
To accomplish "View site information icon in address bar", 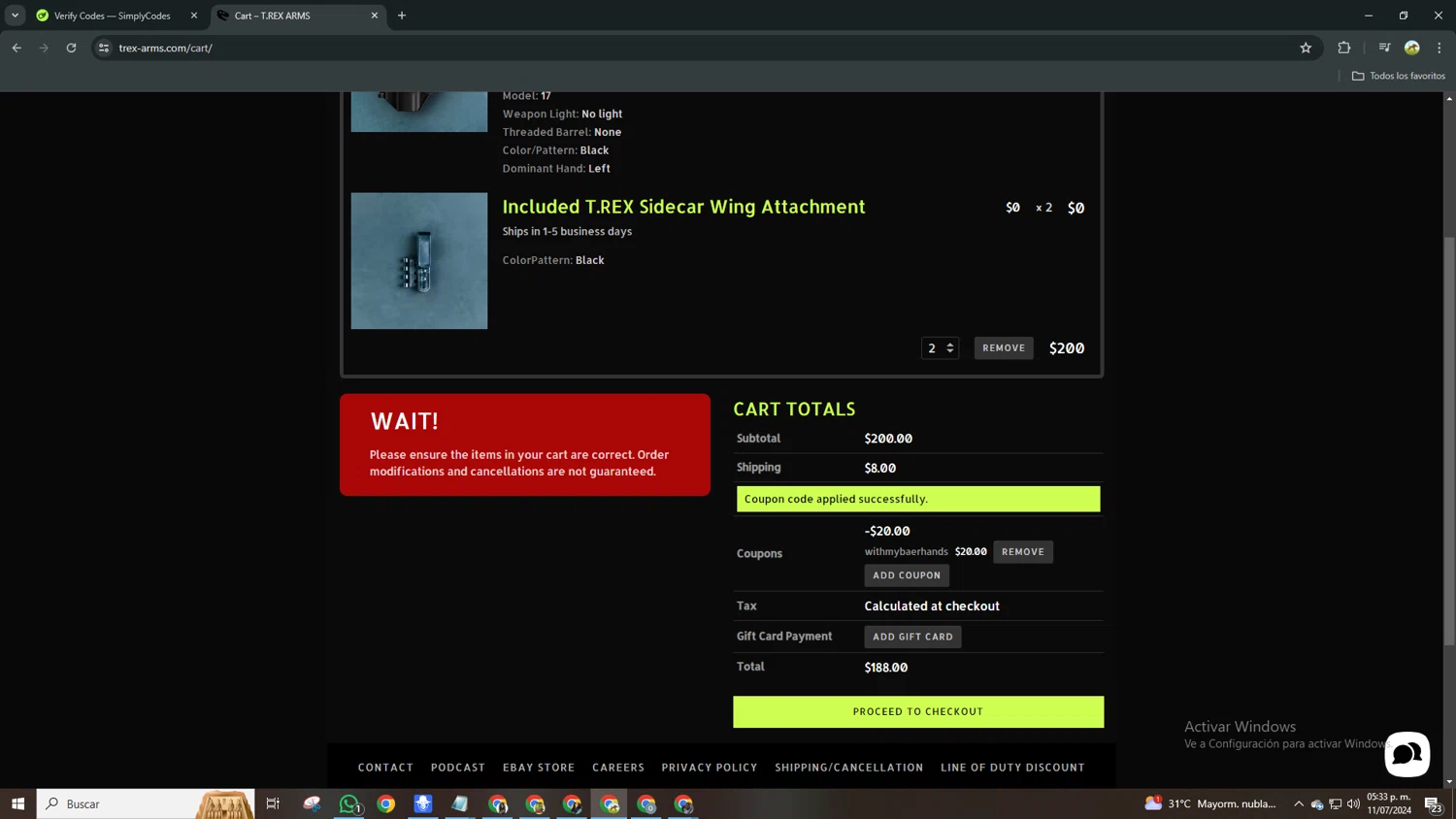I will tap(104, 48).
